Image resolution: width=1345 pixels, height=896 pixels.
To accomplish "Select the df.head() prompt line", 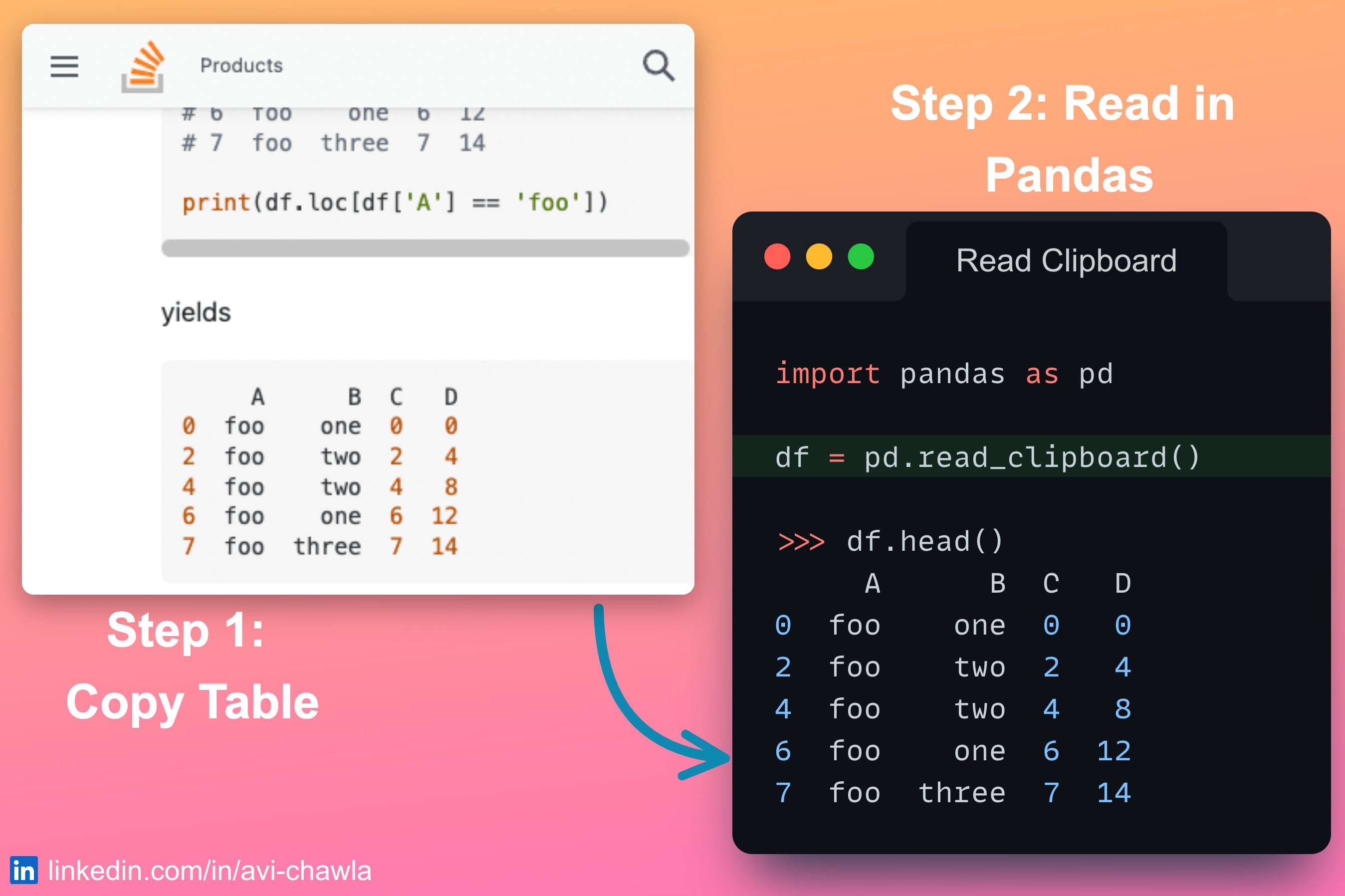I will point(890,540).
